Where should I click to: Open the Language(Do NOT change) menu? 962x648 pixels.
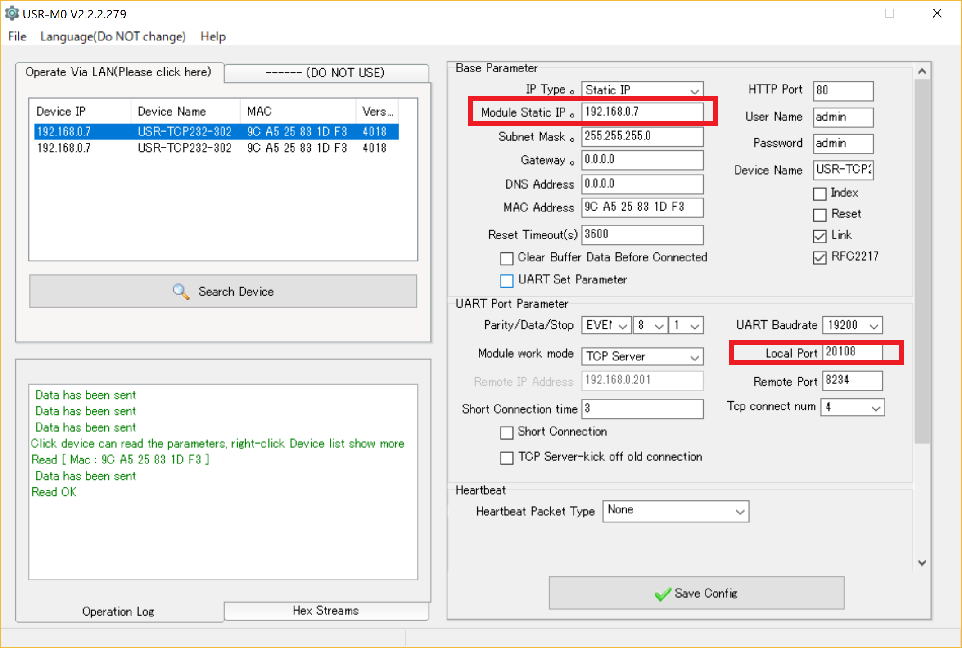tap(113, 36)
